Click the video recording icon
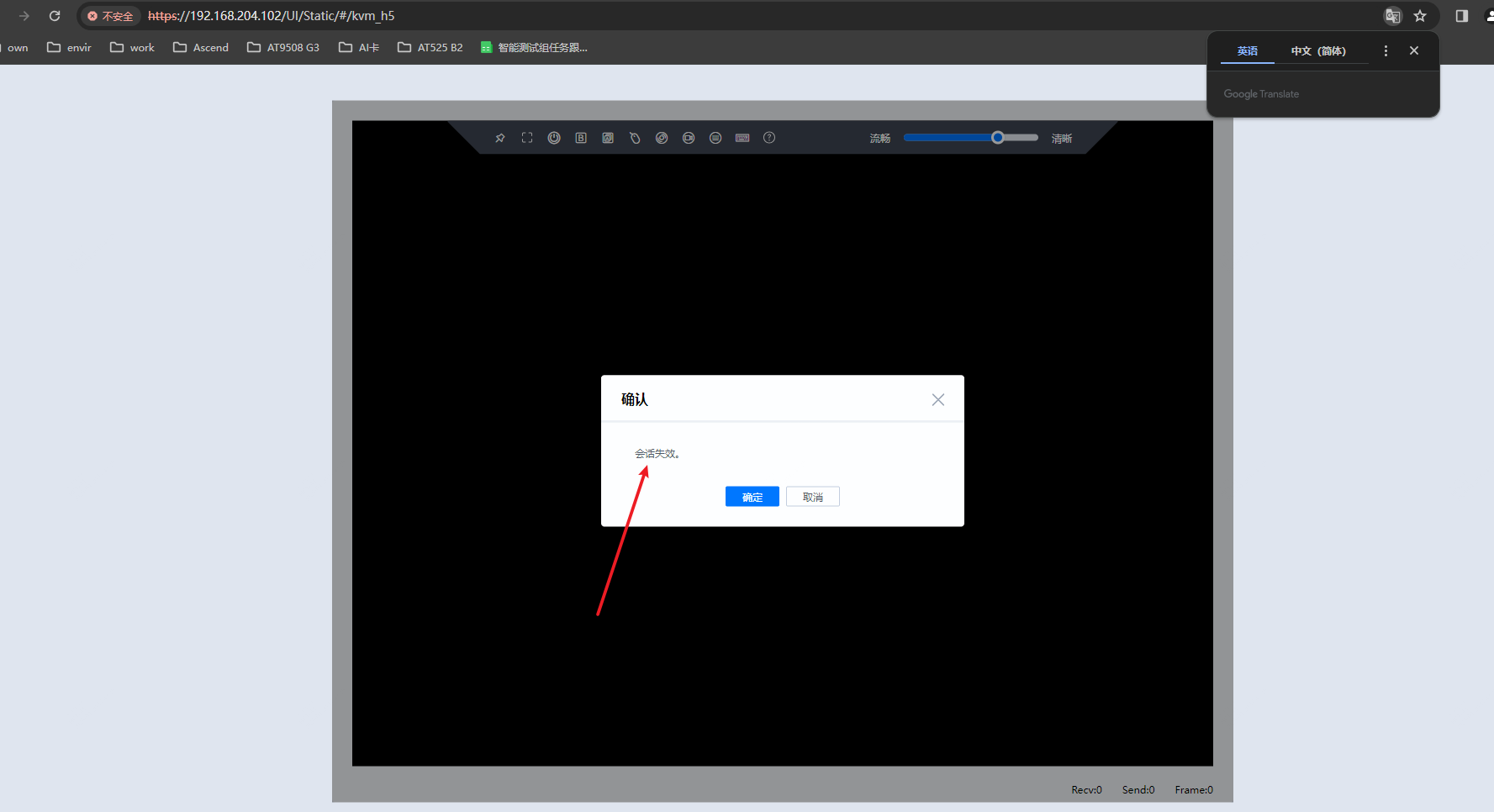1494x812 pixels. (x=689, y=138)
